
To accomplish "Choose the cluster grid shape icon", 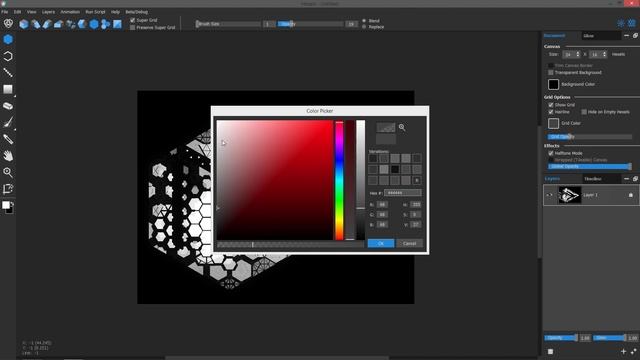I will [x=105, y=24].
